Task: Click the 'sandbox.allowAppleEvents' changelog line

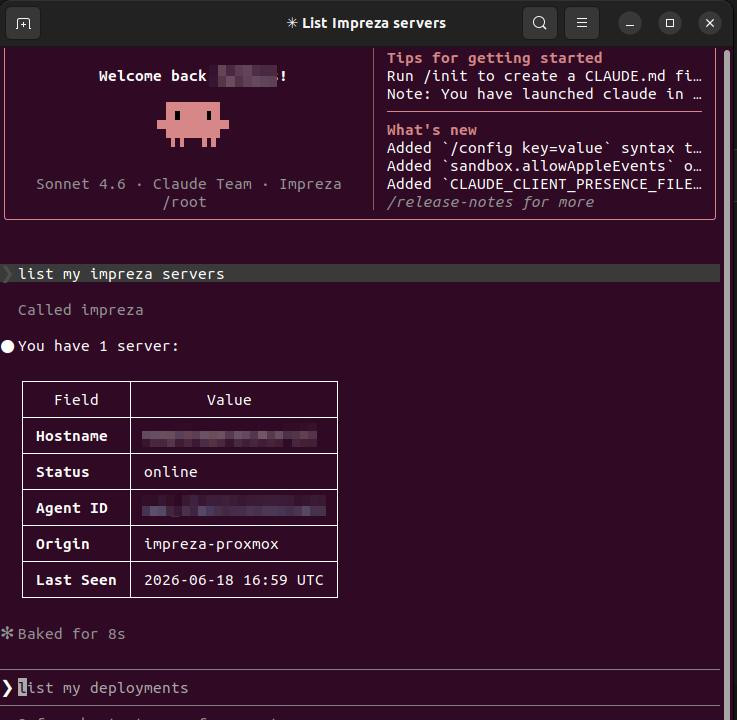Action: coord(544,166)
